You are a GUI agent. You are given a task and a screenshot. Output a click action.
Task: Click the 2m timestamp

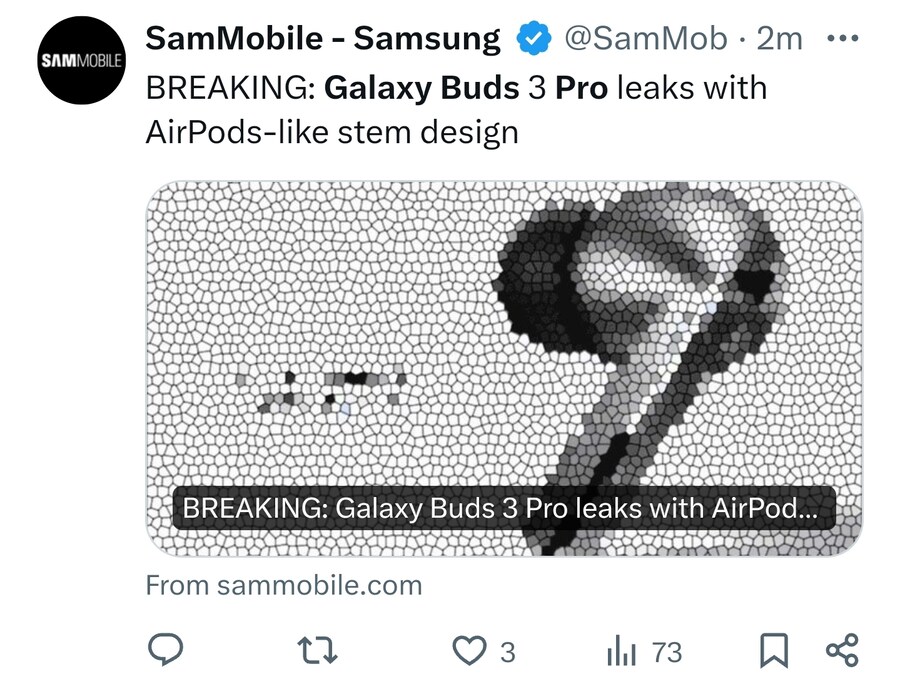click(x=780, y=39)
